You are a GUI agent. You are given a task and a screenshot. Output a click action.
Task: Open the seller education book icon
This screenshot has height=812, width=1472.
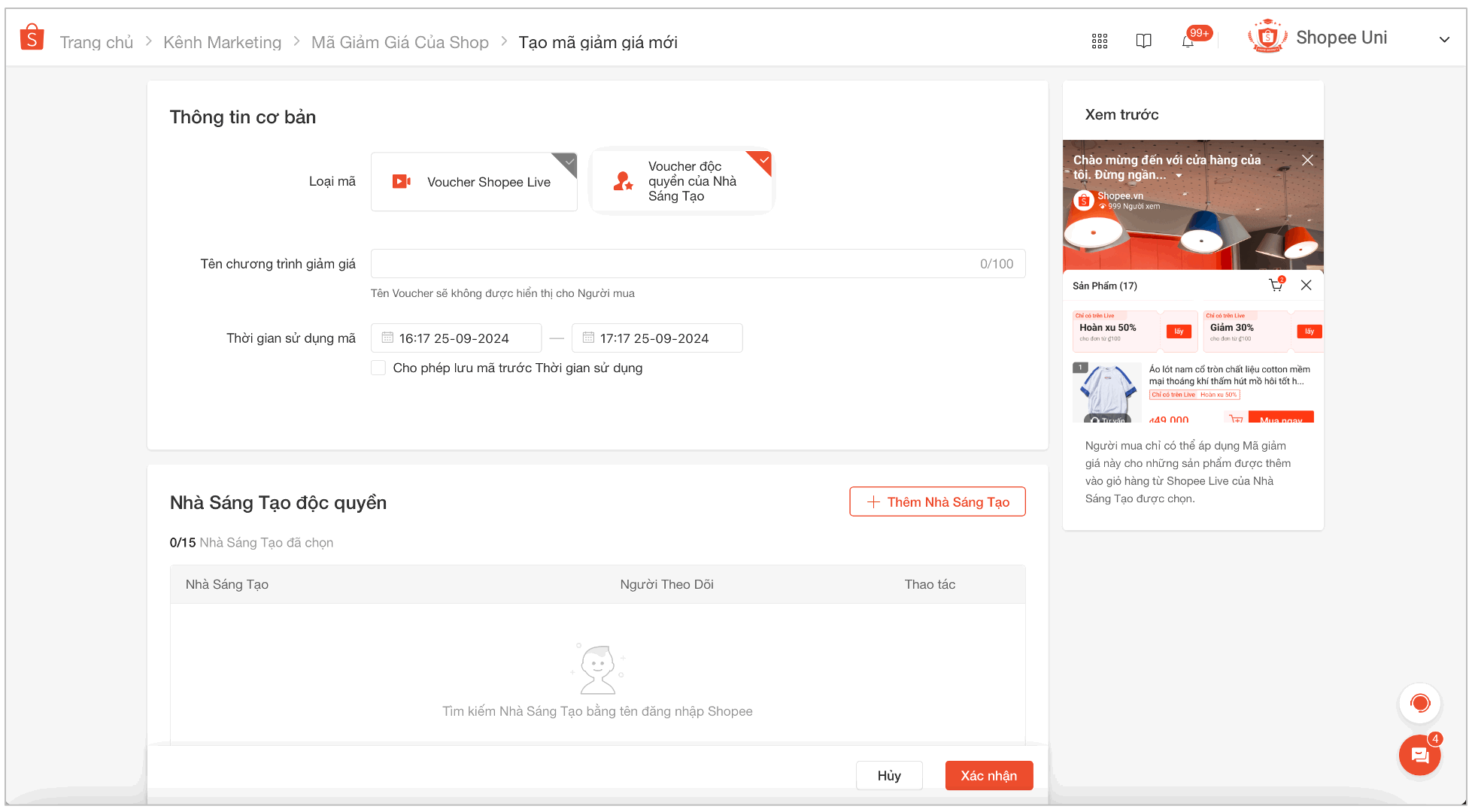1143,41
